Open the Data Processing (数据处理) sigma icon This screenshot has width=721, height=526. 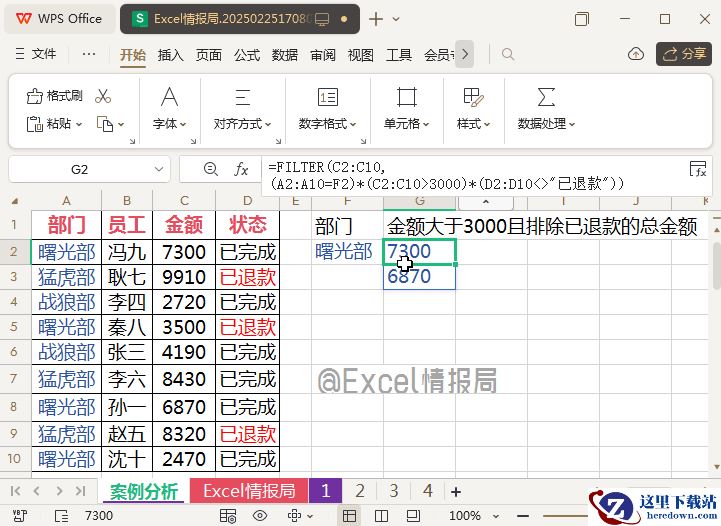pos(546,97)
